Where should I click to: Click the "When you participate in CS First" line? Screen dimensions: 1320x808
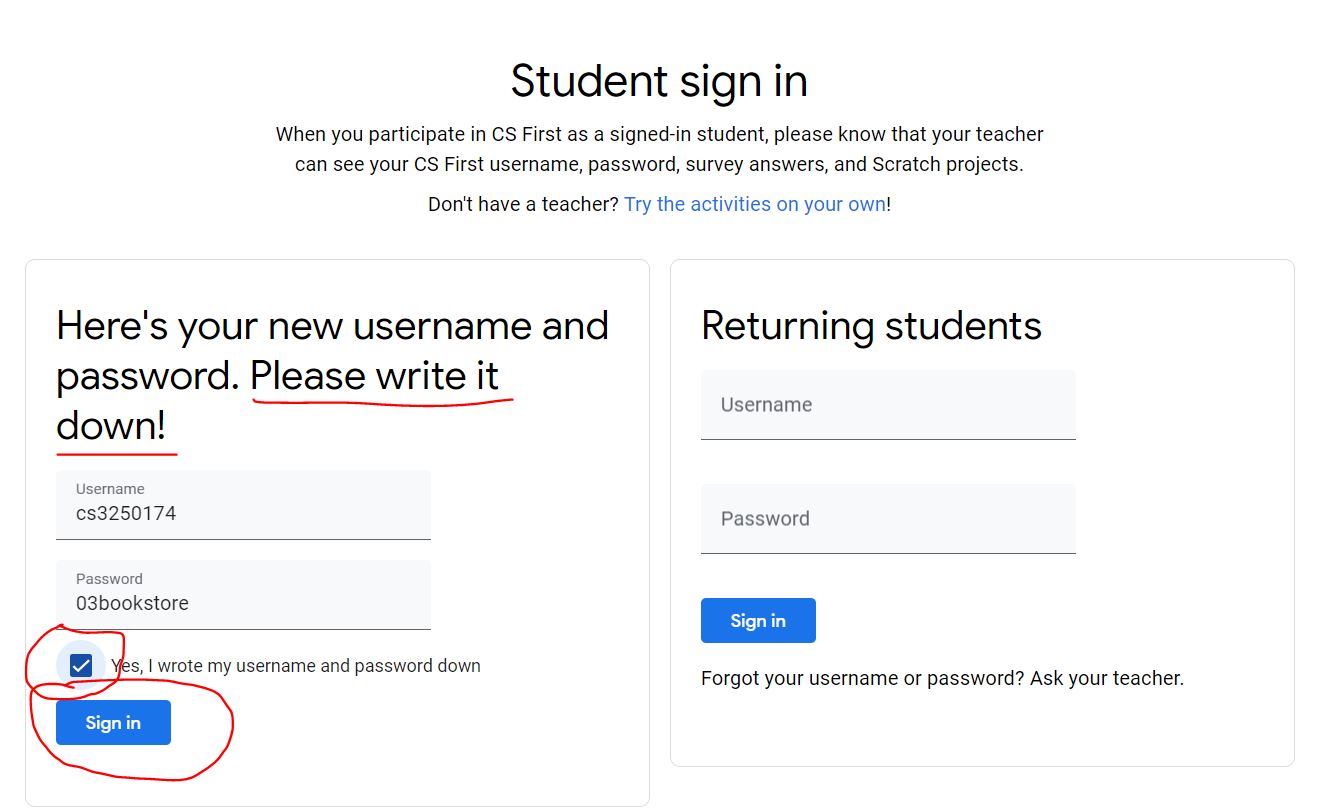click(659, 135)
